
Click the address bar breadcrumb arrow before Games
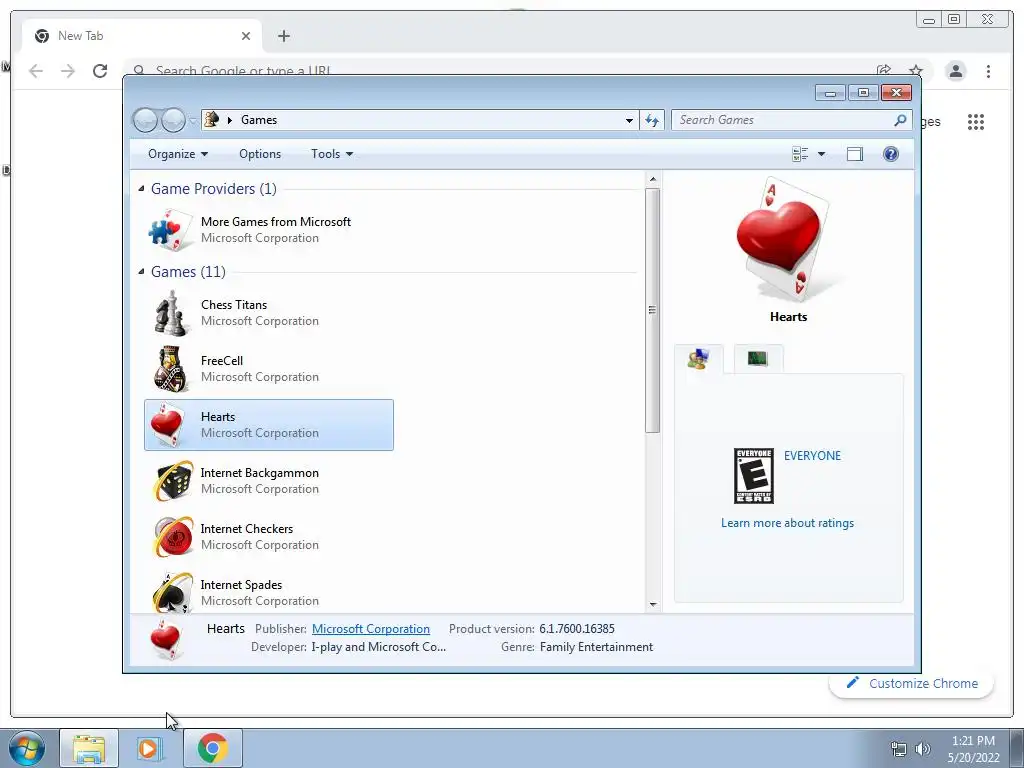pyautogui.click(x=230, y=120)
